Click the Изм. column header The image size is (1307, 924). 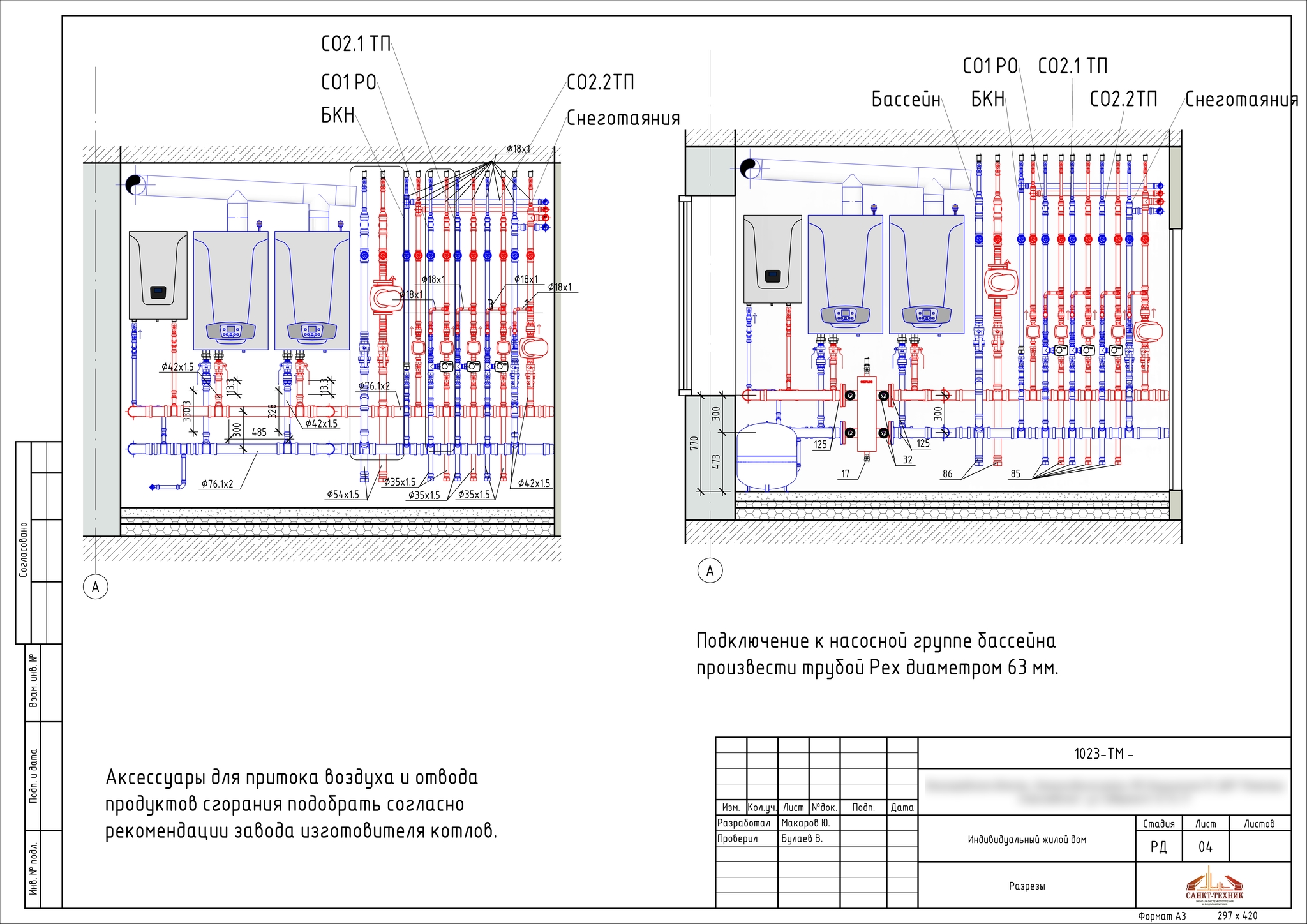click(731, 807)
